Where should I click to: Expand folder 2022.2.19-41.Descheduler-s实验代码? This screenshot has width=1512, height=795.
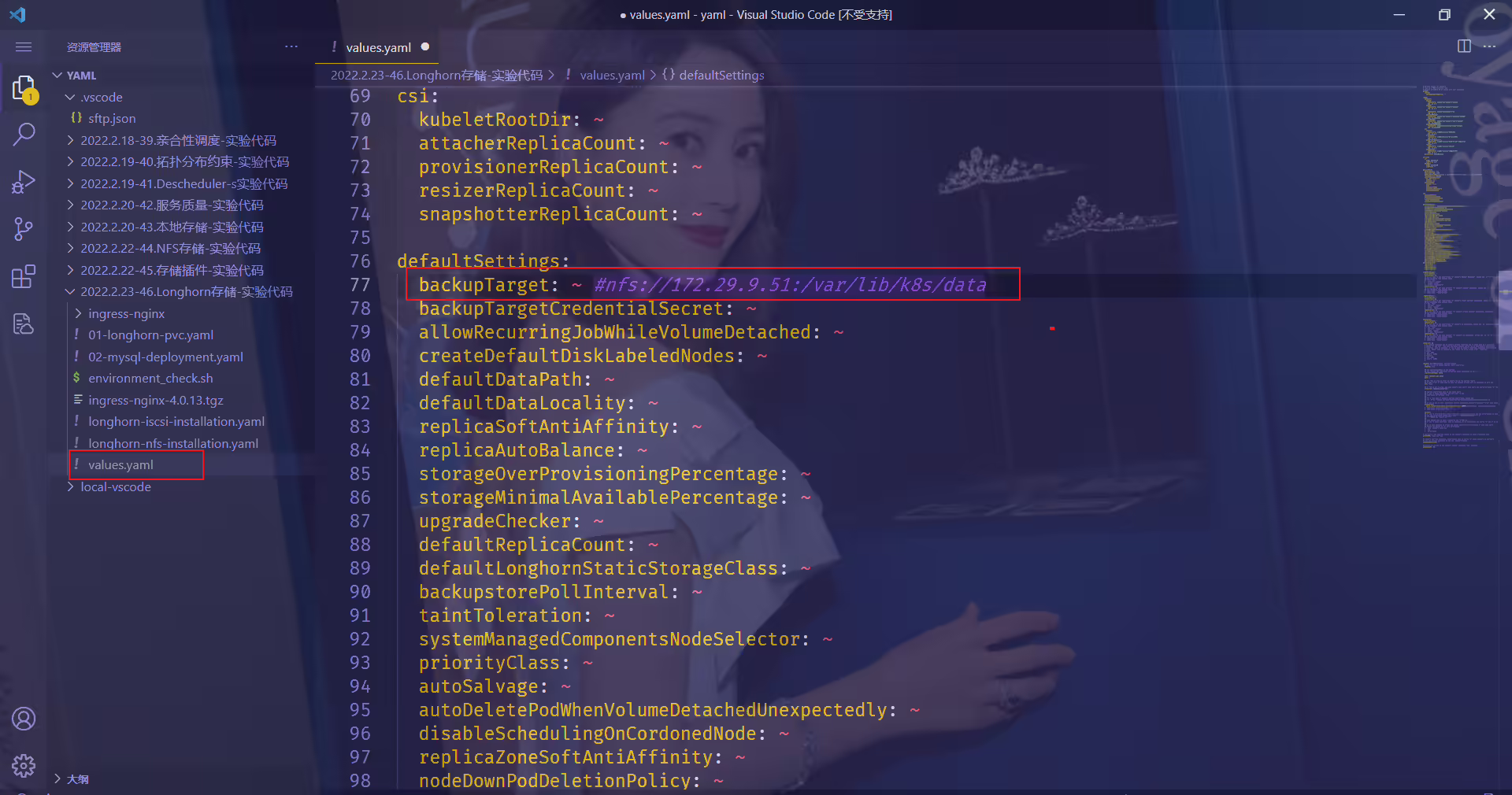tap(183, 183)
